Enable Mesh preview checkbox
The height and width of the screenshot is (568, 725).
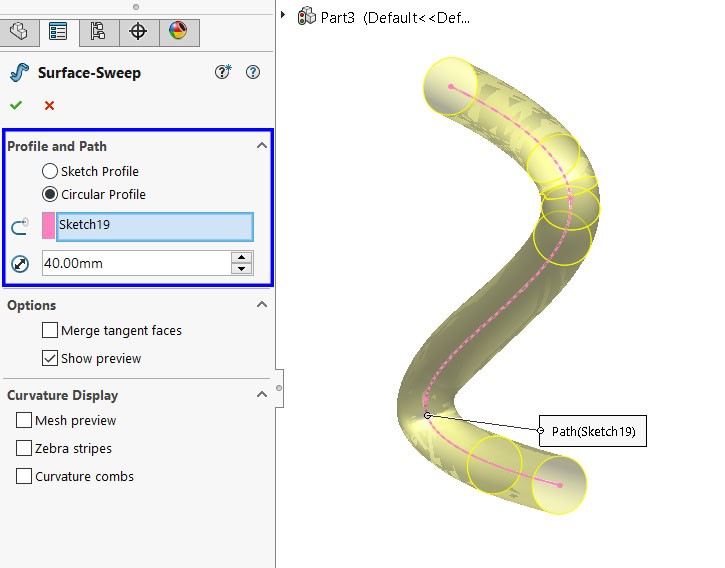(x=24, y=420)
